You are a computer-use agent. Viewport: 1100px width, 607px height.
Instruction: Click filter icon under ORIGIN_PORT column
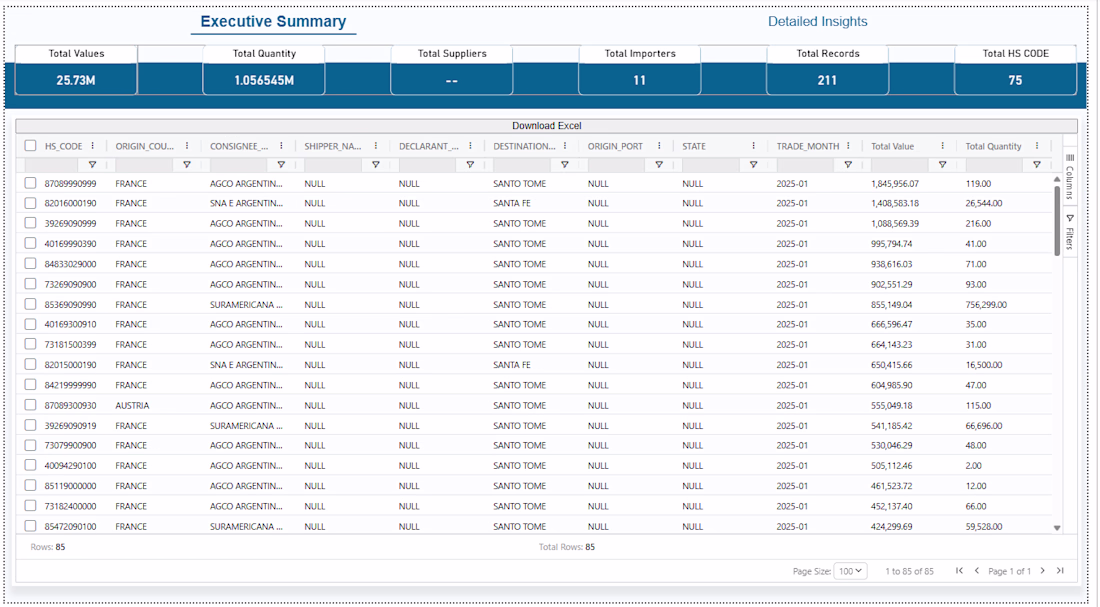click(x=659, y=164)
